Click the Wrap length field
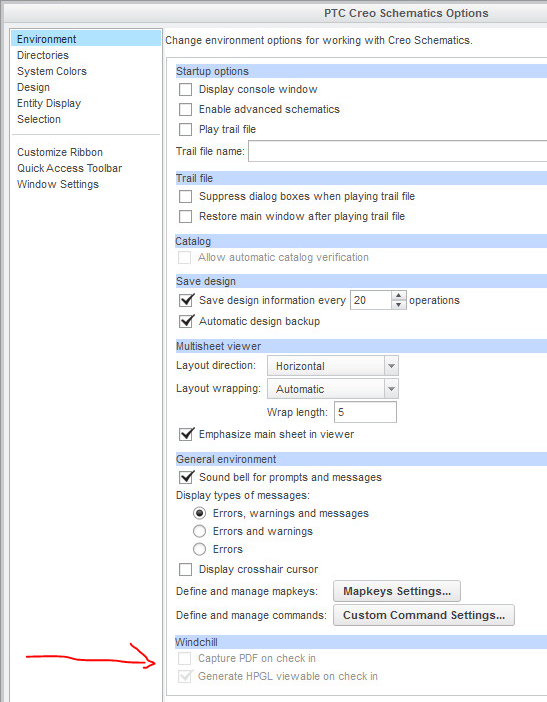Viewport: 547px width, 702px height. point(365,412)
